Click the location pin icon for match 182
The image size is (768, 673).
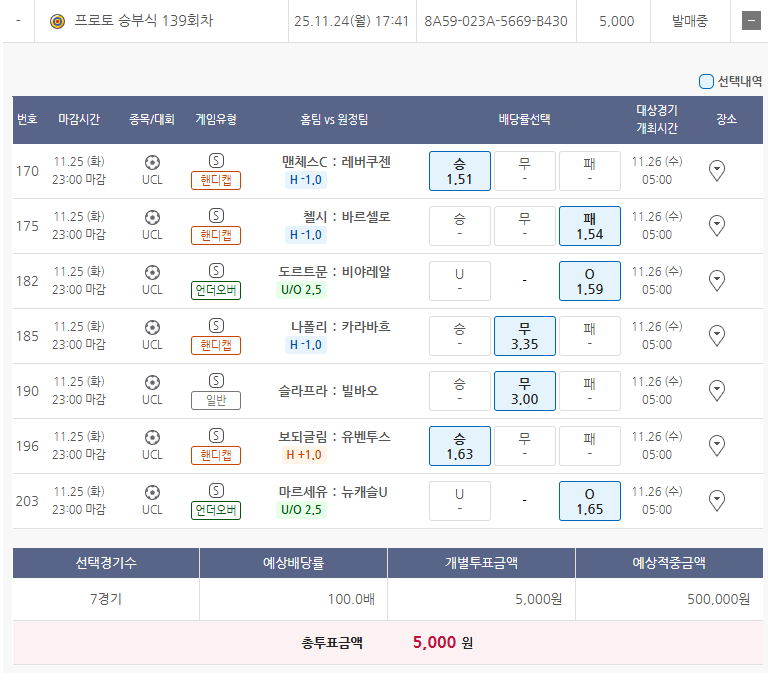[716, 281]
